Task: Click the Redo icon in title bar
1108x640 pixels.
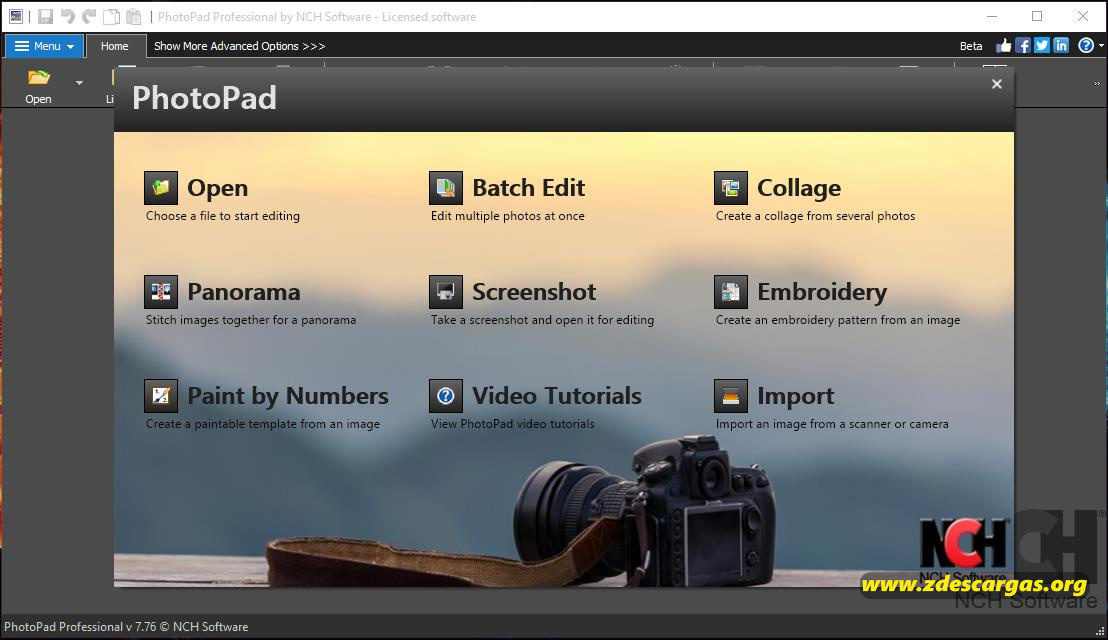Action: coord(89,16)
